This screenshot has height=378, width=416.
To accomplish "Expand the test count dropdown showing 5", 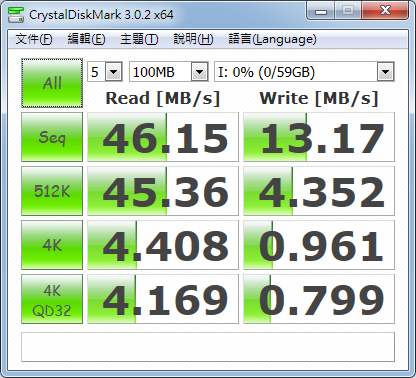I will pyautogui.click(x=113, y=72).
